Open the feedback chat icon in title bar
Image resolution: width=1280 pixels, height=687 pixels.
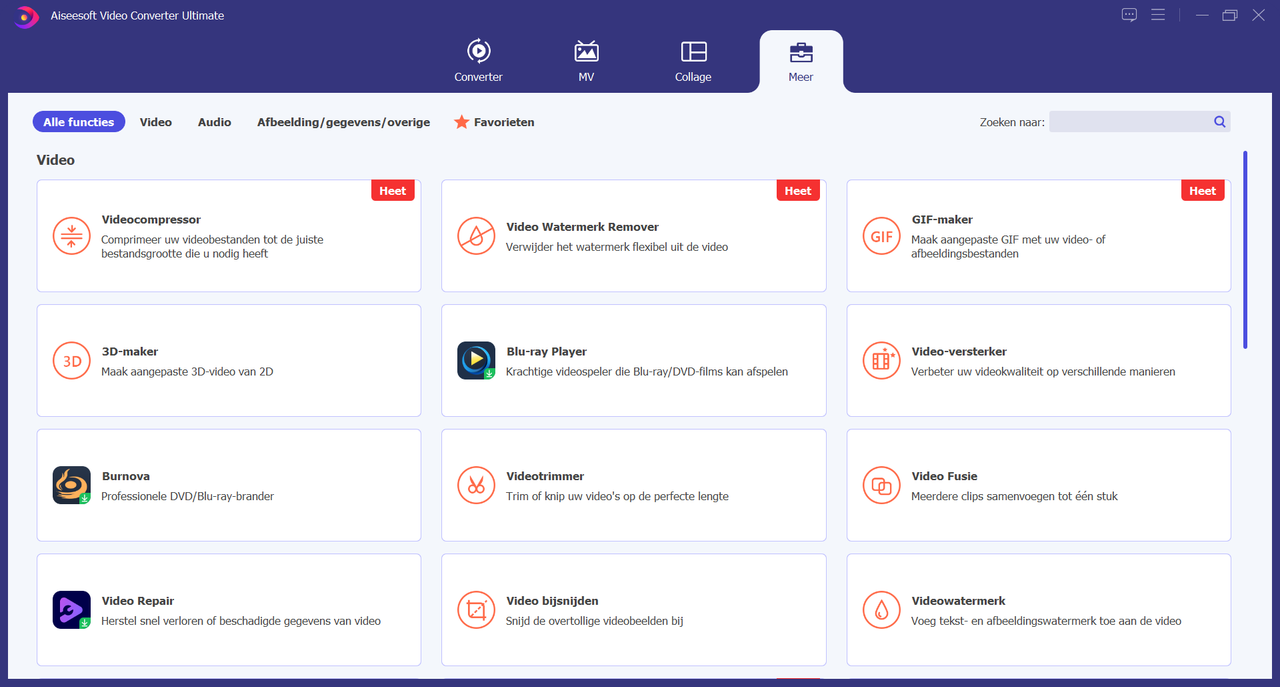pyautogui.click(x=1129, y=15)
